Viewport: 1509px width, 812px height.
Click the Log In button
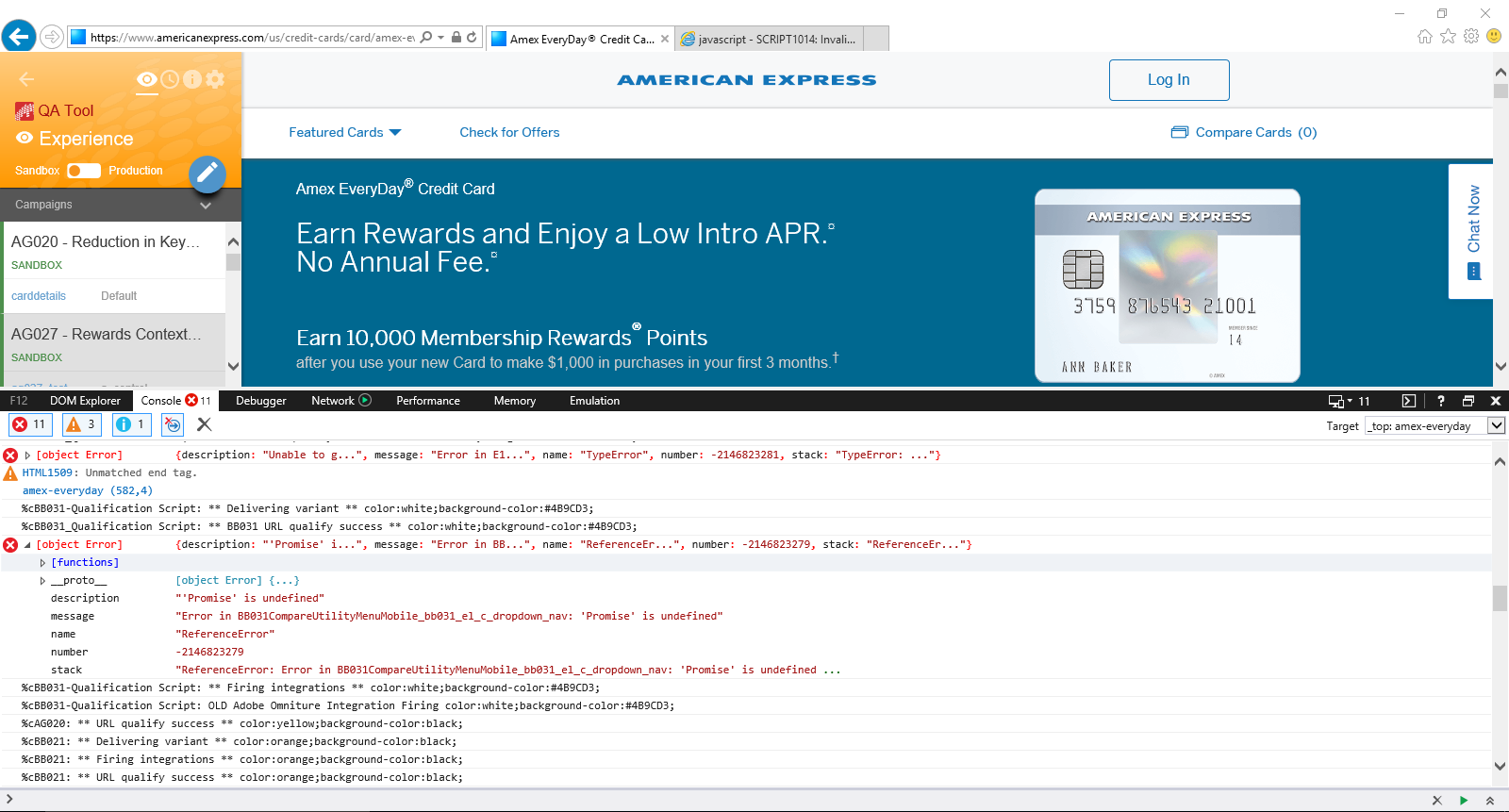pyautogui.click(x=1169, y=80)
